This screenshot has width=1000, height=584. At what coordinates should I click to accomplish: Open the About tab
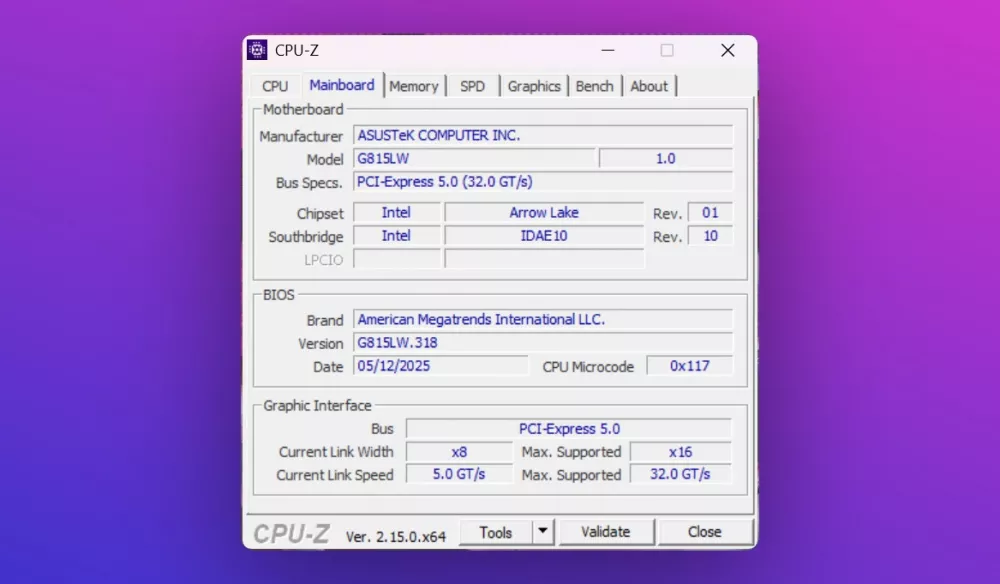tap(649, 86)
